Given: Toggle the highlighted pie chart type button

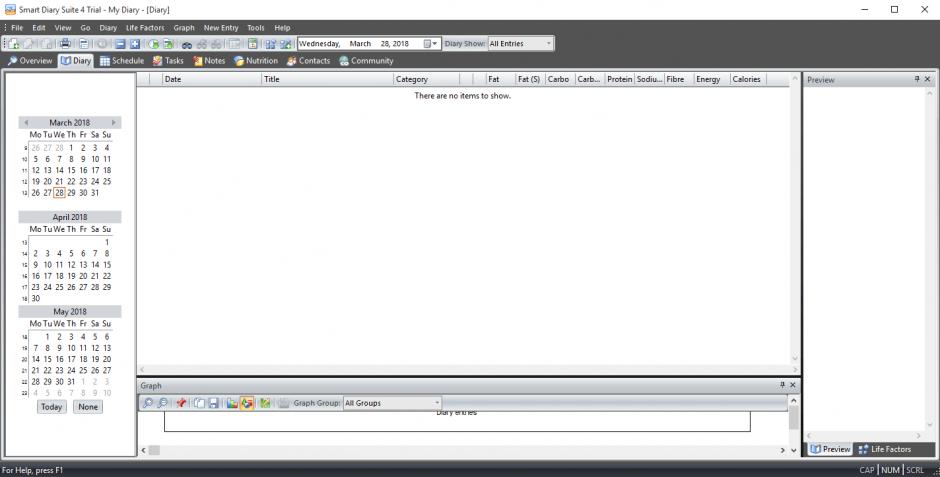Looking at the screenshot, I should point(246,403).
